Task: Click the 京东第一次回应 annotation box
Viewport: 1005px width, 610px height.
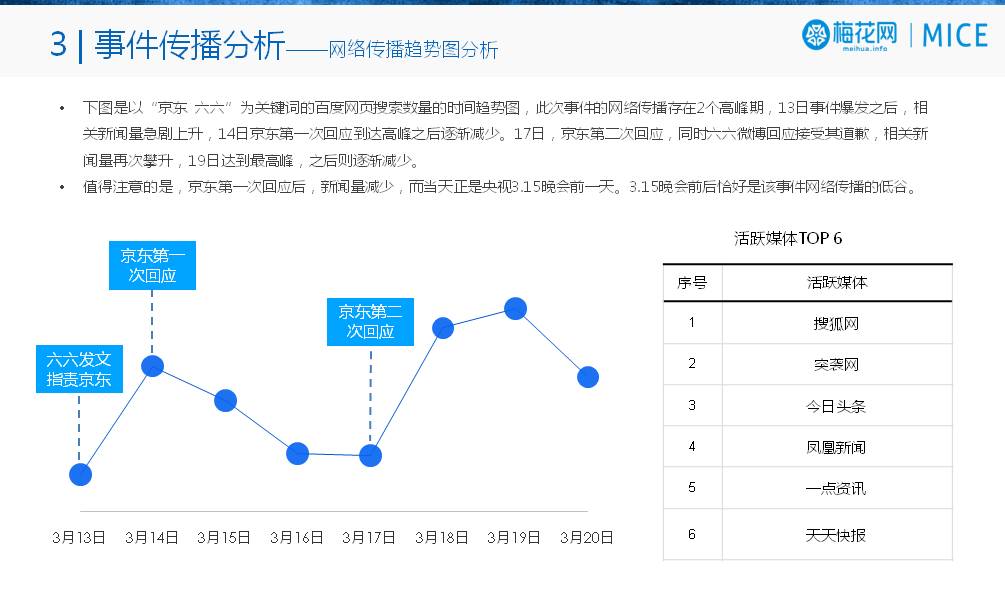Action: coord(152,265)
